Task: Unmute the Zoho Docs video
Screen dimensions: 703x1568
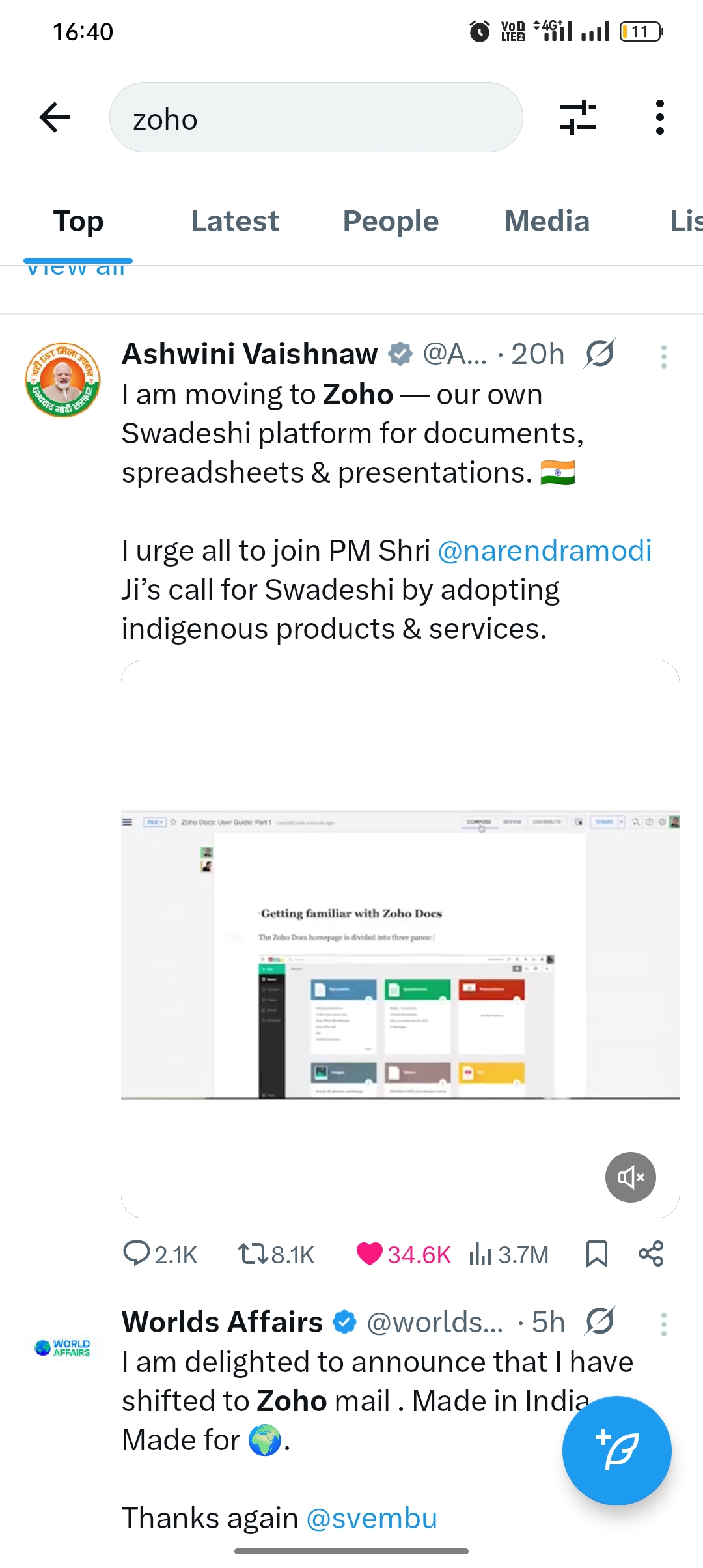Action: click(x=630, y=1177)
